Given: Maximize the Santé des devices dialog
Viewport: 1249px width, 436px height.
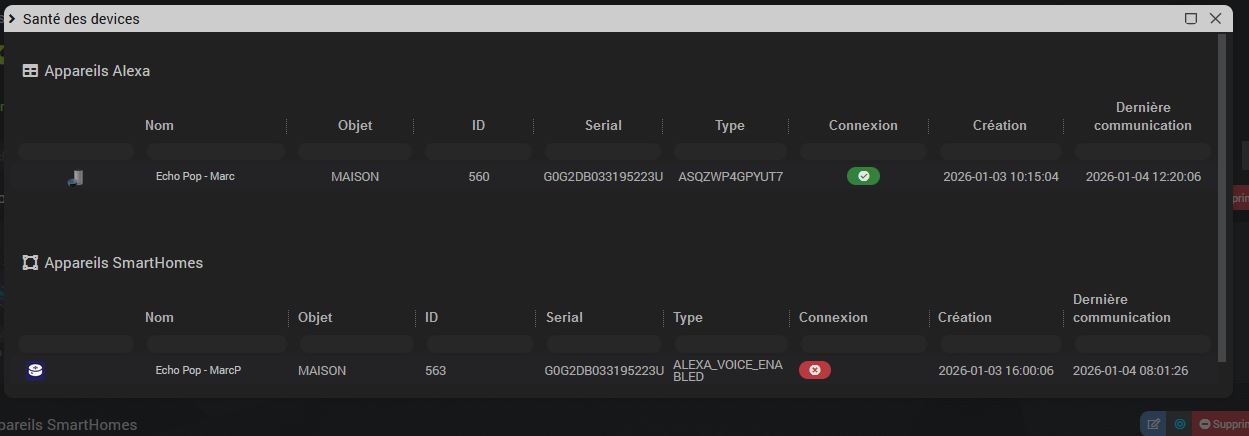Looking at the screenshot, I should (x=1191, y=18).
